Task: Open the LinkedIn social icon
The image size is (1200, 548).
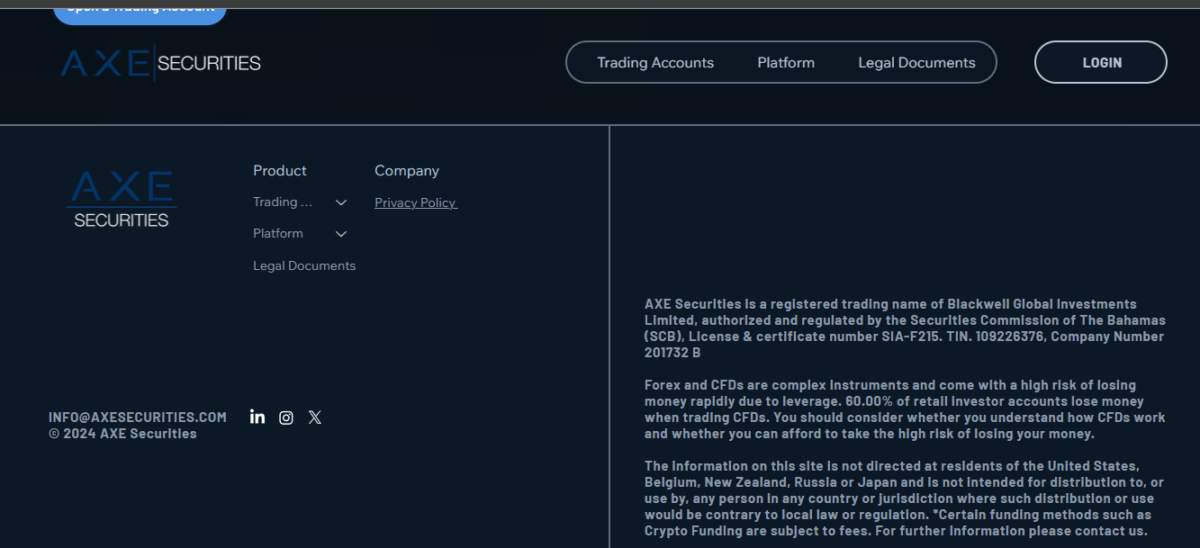Action: pos(257,417)
